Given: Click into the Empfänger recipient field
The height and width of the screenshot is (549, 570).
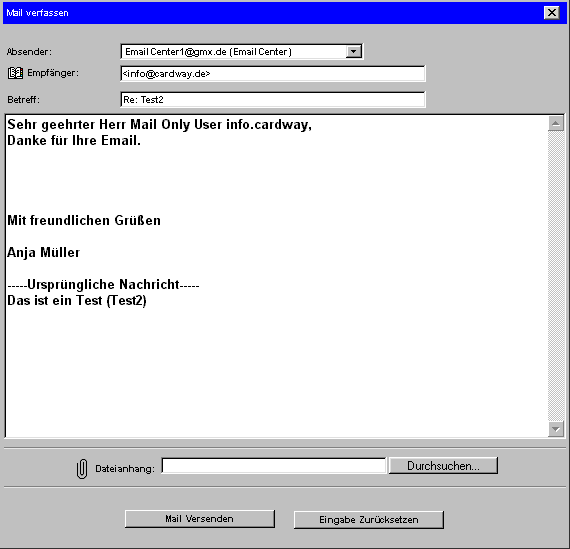Looking at the screenshot, I should pyautogui.click(x=272, y=74).
